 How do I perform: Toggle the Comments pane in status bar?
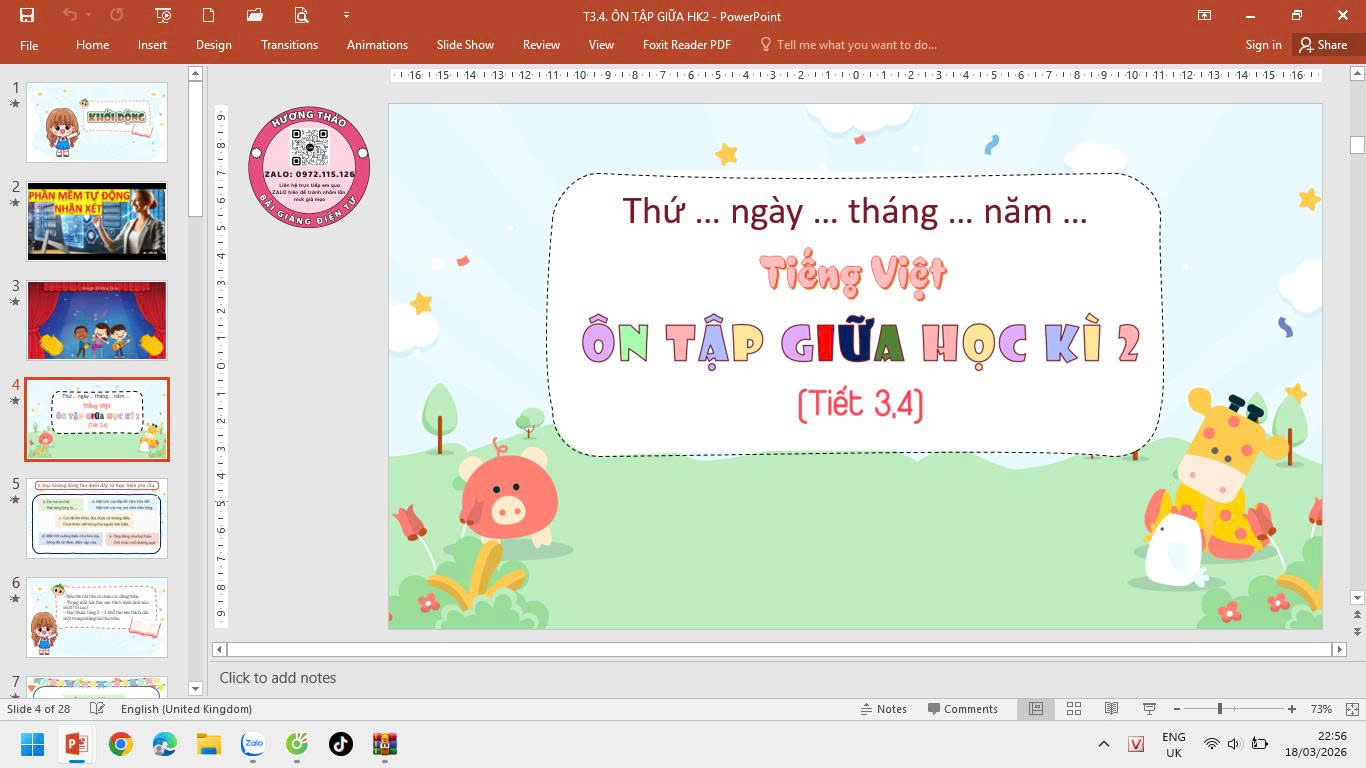pos(962,709)
